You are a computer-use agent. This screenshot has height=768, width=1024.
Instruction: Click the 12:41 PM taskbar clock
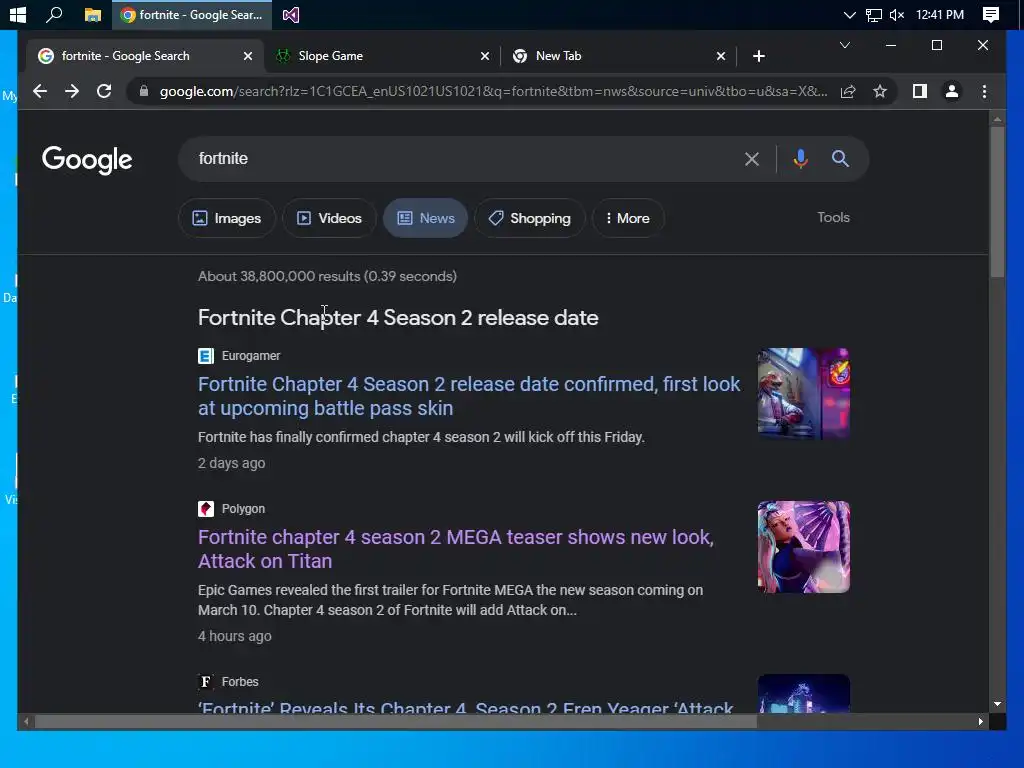coord(940,14)
